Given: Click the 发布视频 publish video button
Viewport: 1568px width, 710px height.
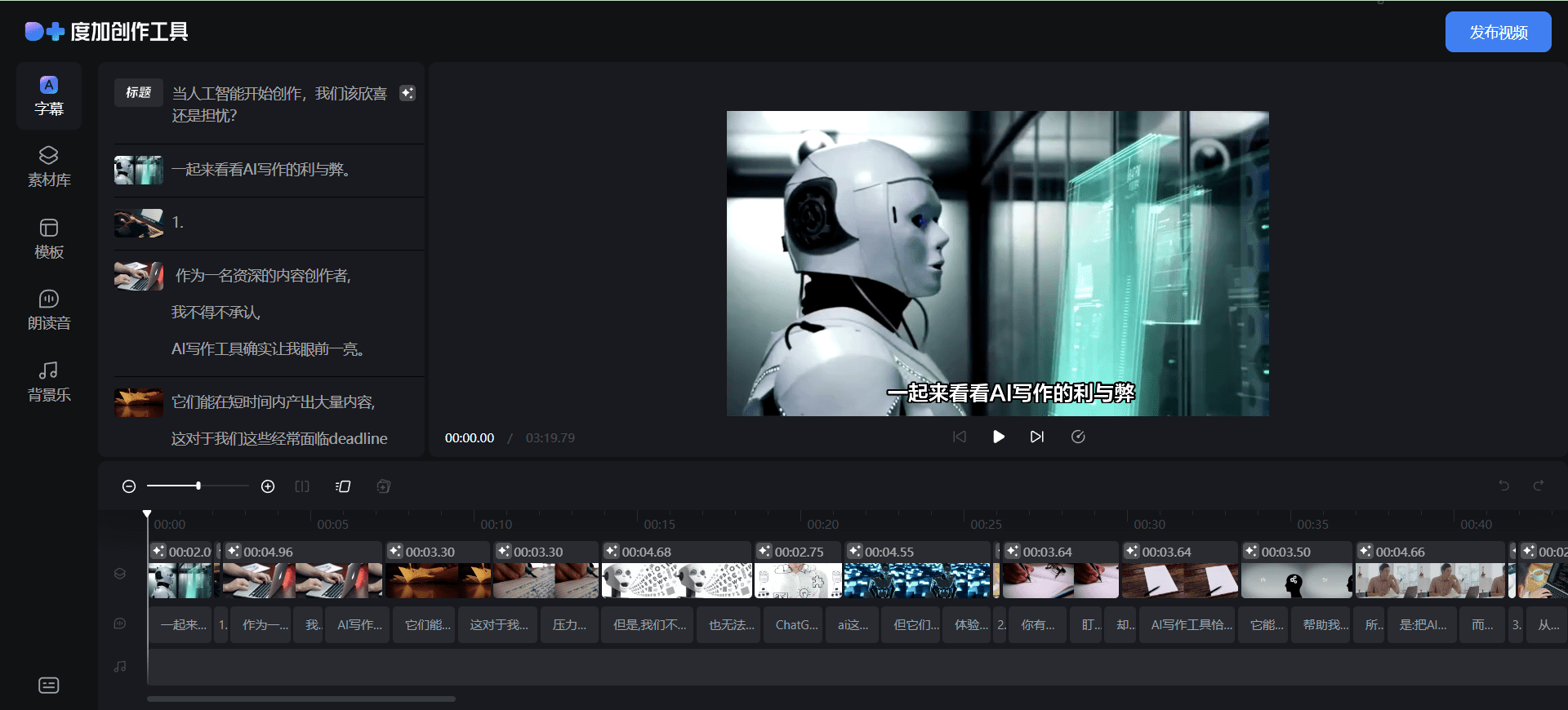Looking at the screenshot, I should tap(1498, 32).
